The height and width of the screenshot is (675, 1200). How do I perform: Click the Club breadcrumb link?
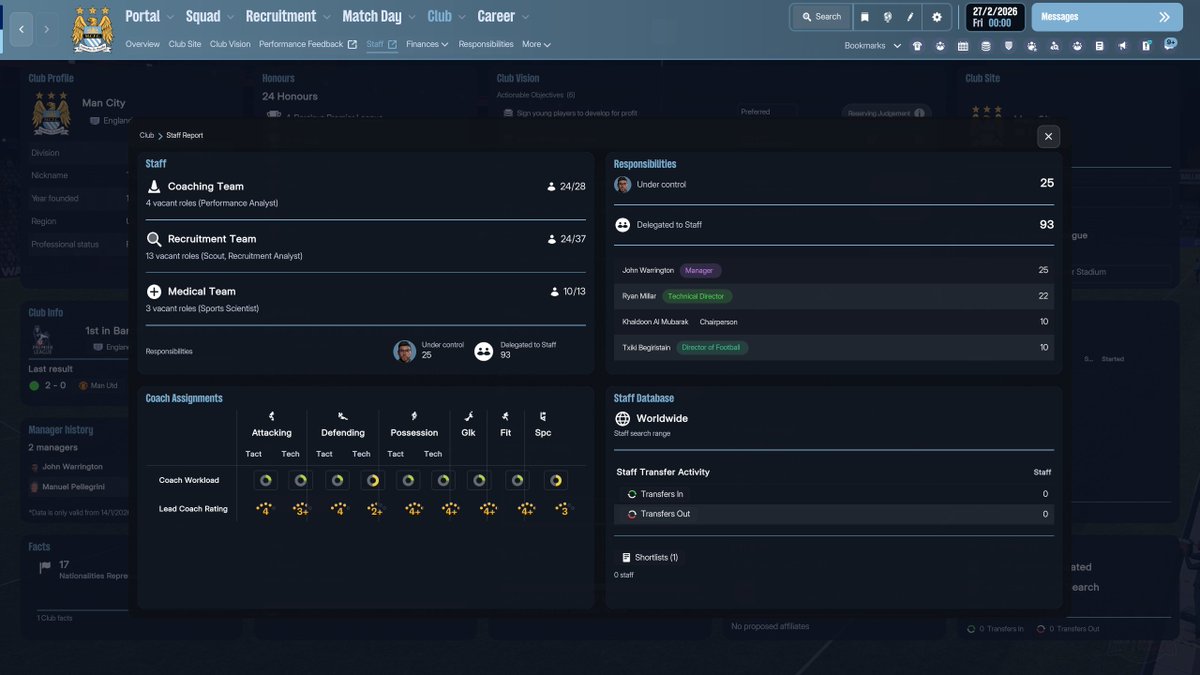coord(147,135)
